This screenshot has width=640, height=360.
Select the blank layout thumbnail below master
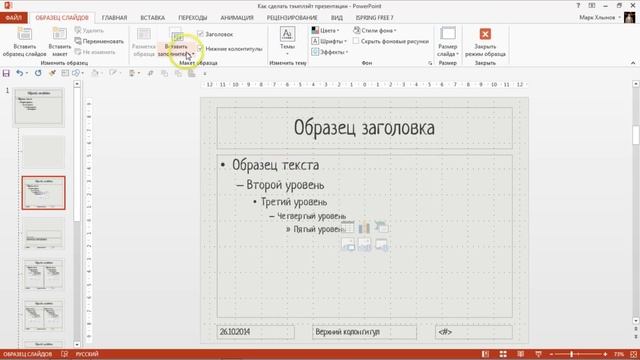(43, 152)
